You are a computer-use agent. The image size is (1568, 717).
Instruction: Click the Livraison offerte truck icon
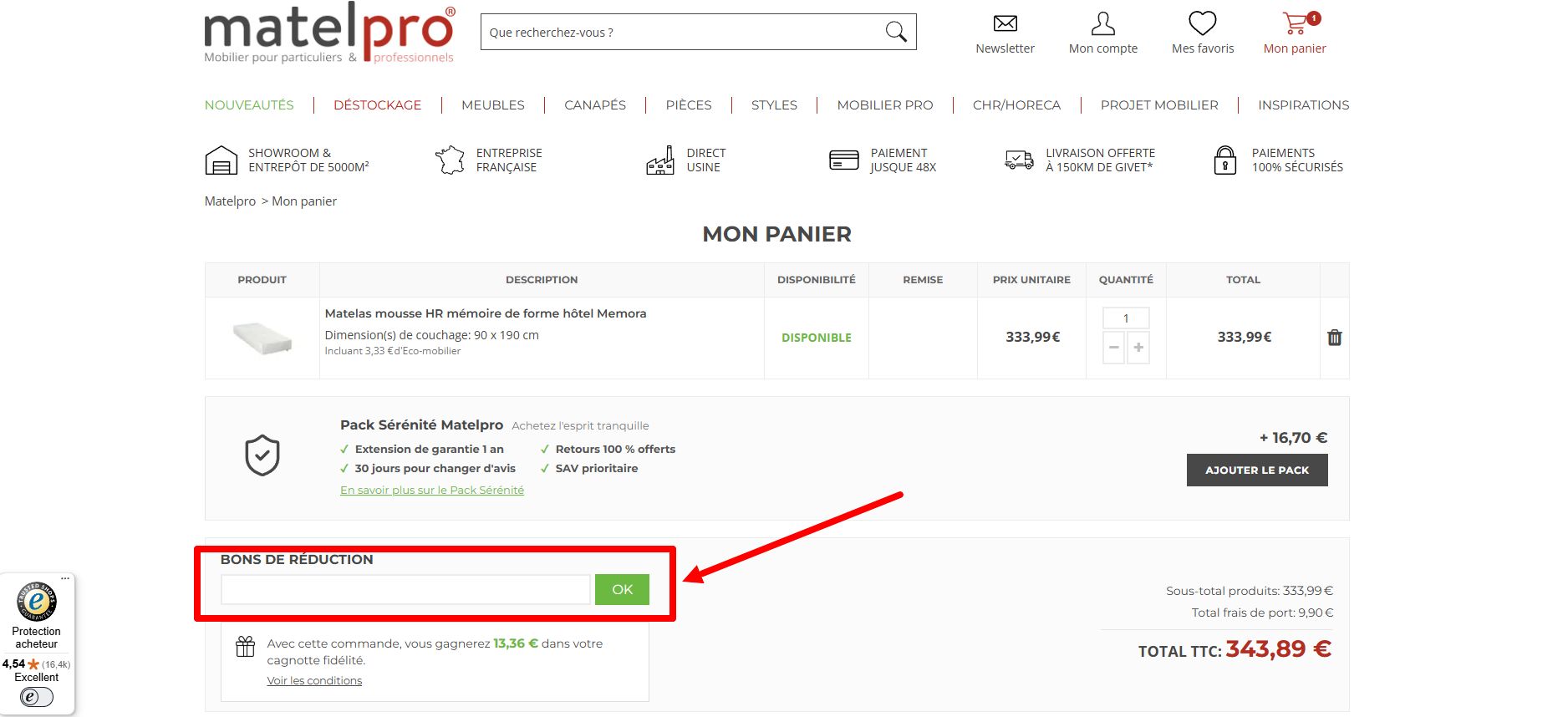tap(1019, 160)
